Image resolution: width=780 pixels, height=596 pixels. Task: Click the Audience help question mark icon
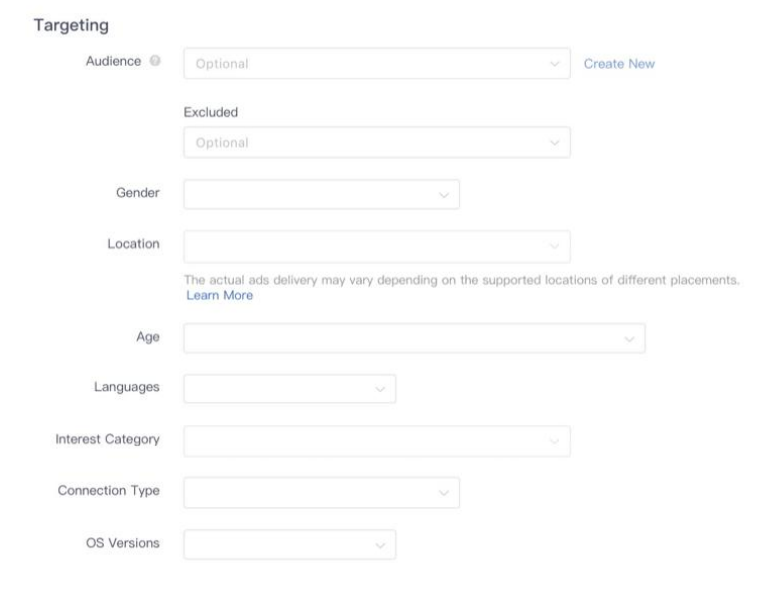pos(155,64)
